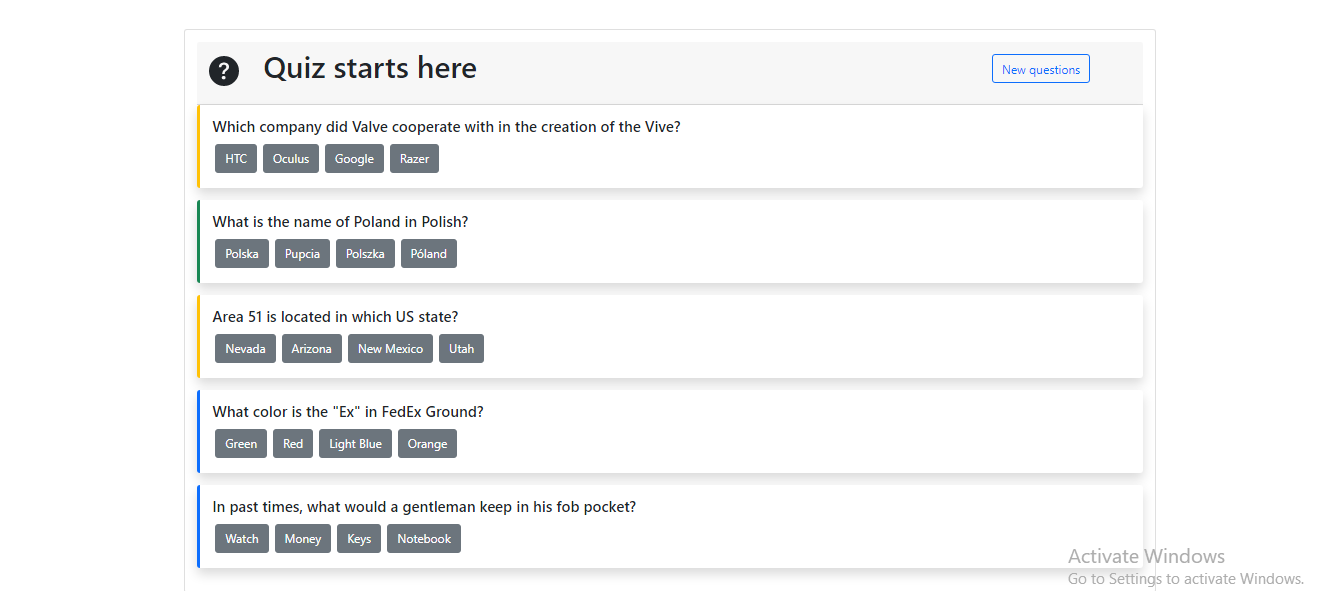Select the Keys answer option
This screenshot has height=591, width=1343.
point(359,539)
